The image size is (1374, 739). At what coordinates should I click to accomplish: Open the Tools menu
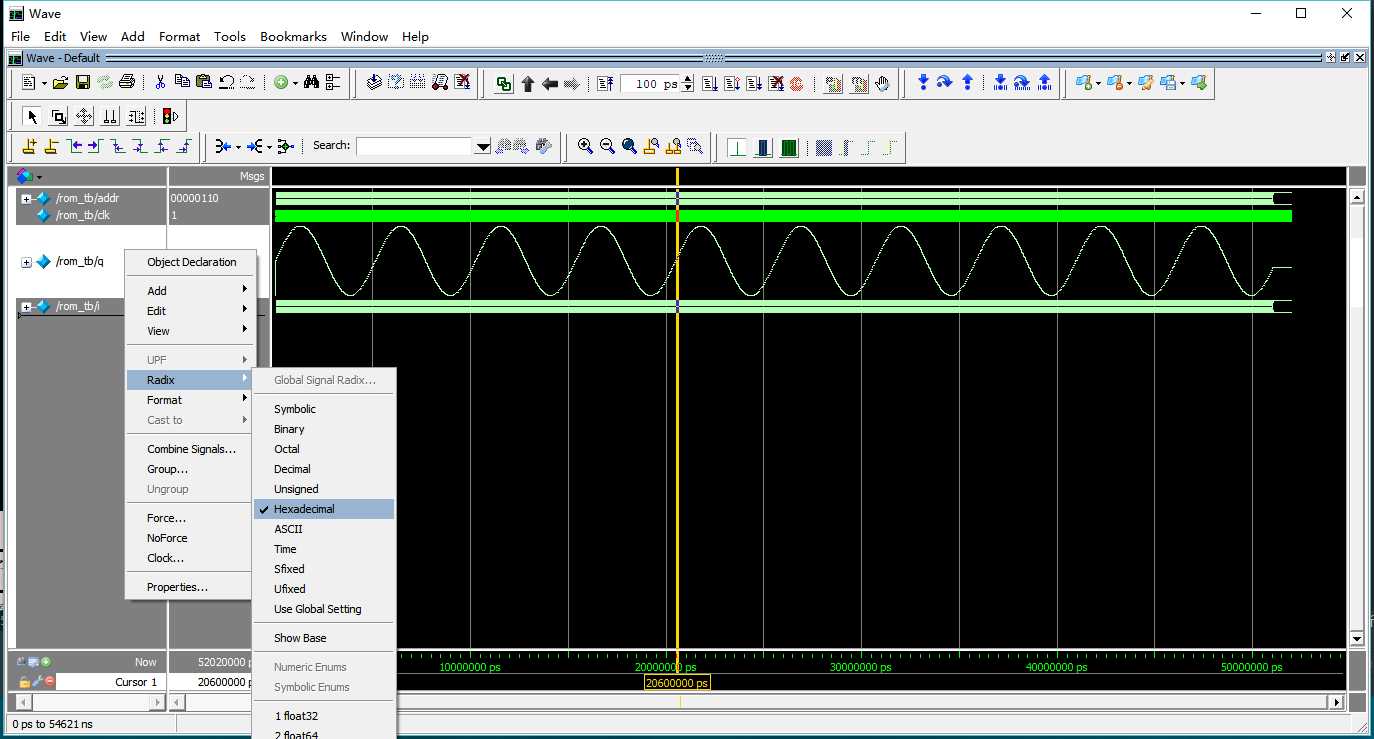coord(229,36)
